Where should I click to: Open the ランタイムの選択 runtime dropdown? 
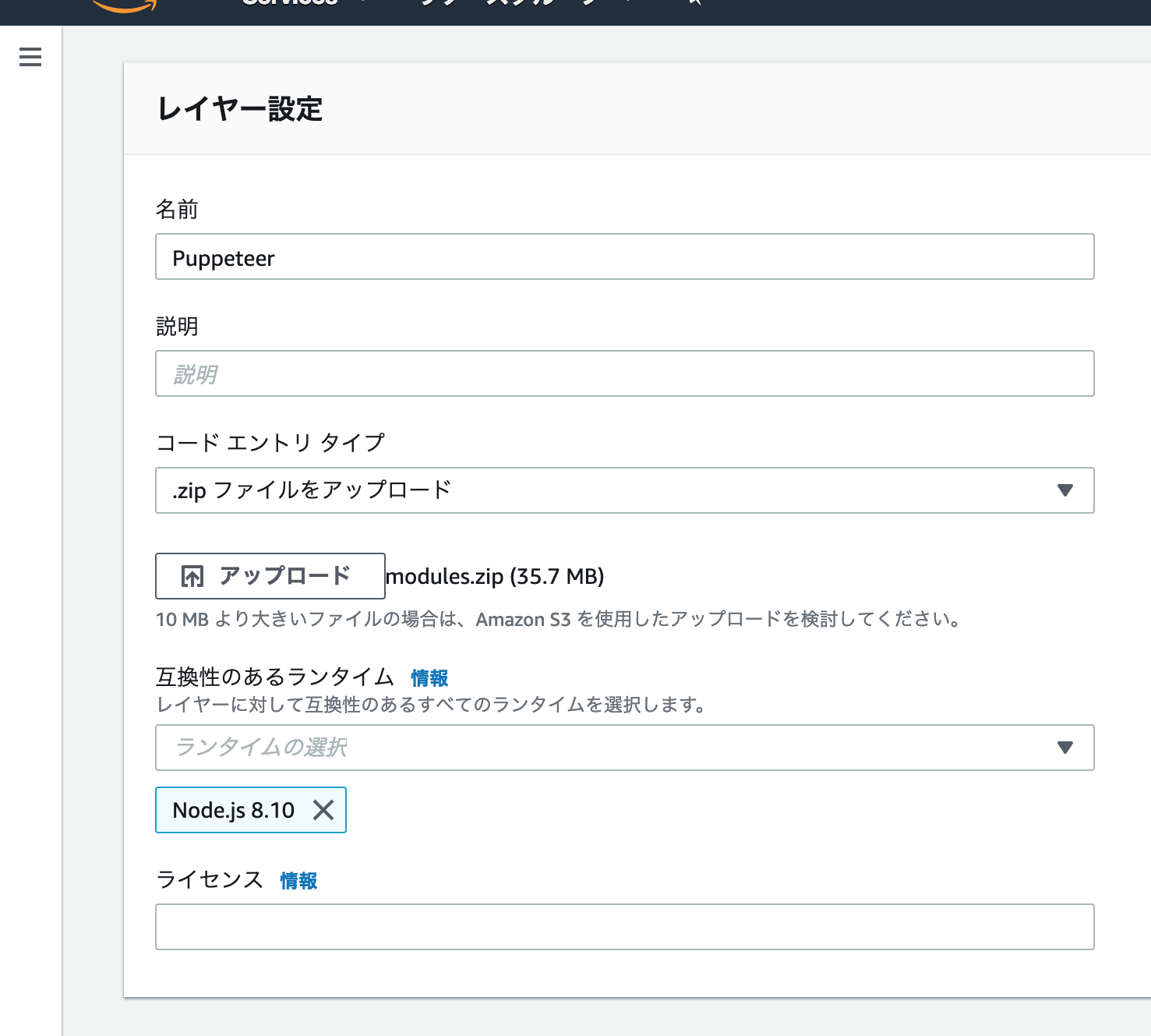624,748
